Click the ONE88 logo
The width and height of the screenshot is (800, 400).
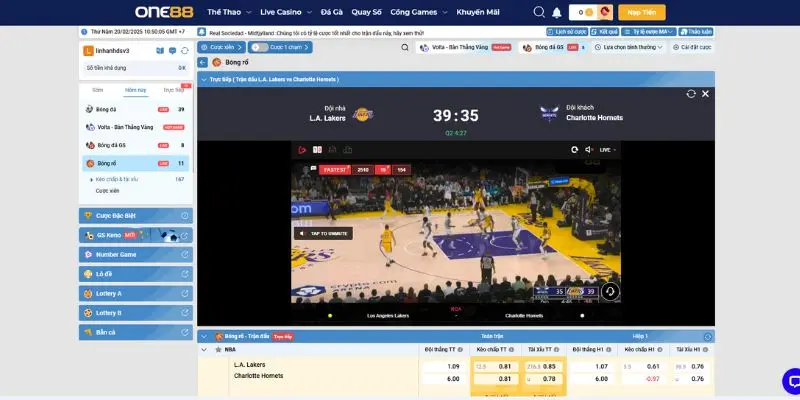tap(164, 12)
